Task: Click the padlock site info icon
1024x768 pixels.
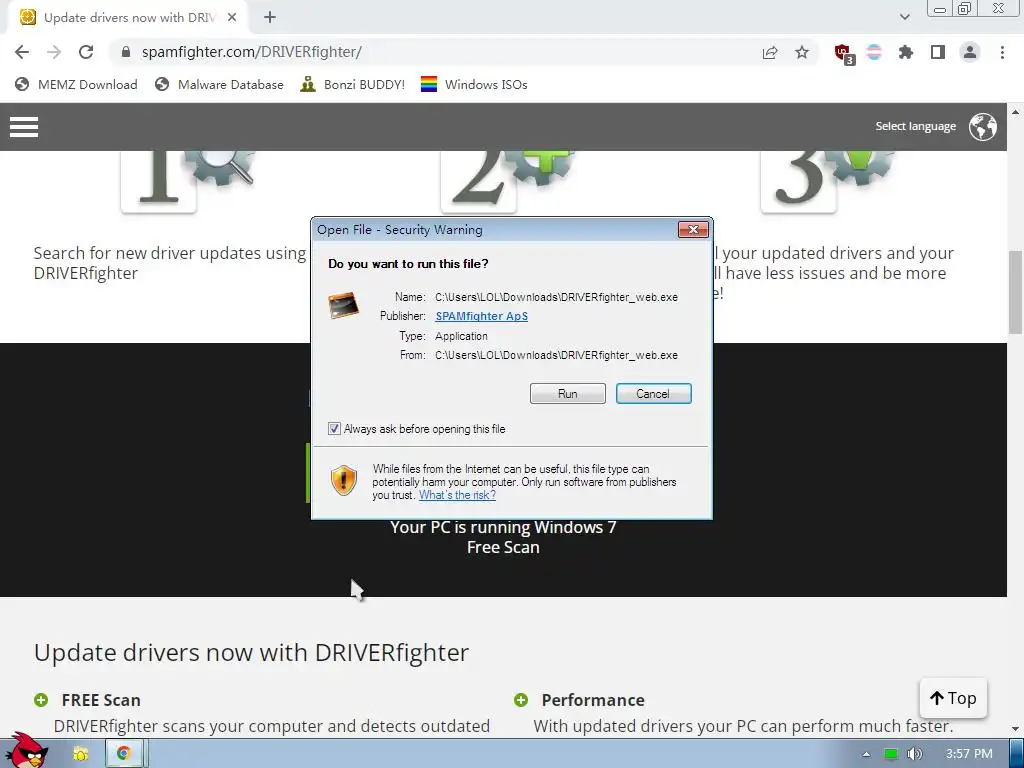Action: 126,52
